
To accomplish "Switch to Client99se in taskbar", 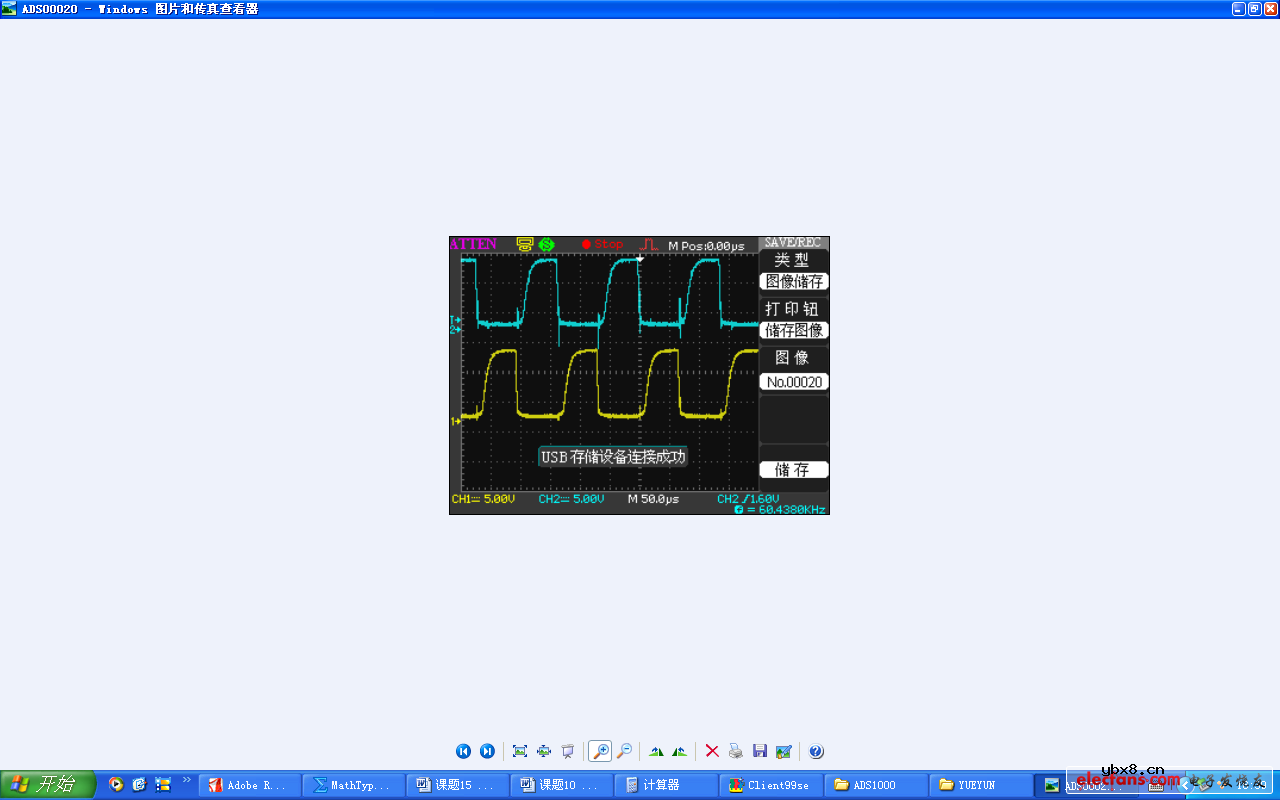I will pos(770,785).
